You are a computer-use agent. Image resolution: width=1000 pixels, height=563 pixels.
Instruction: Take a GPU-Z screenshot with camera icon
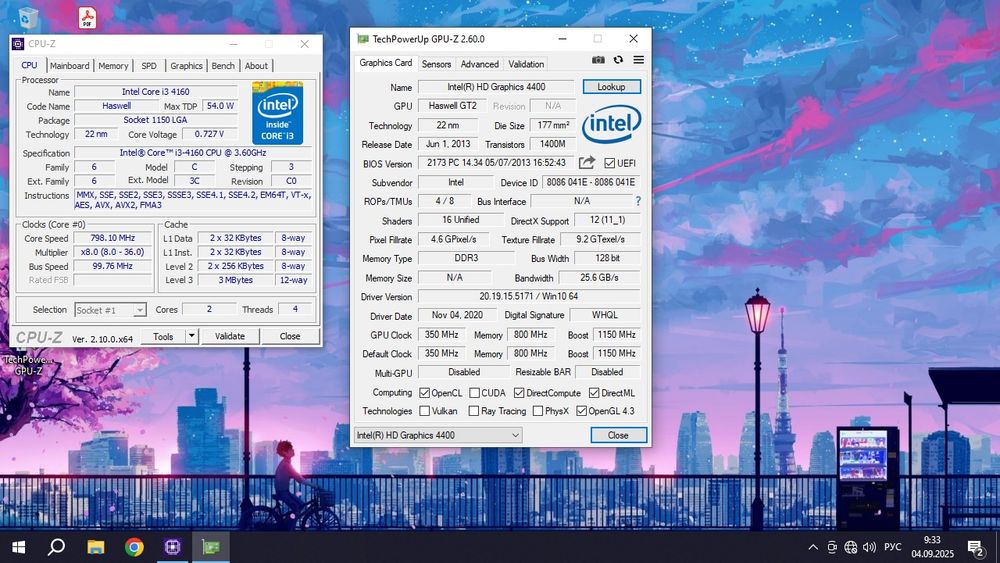pos(598,59)
